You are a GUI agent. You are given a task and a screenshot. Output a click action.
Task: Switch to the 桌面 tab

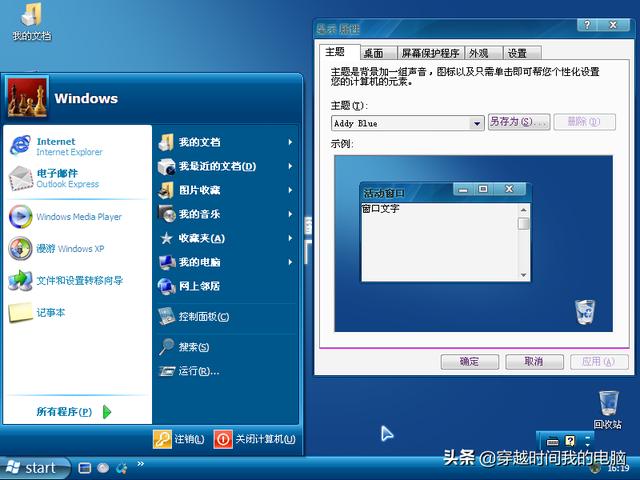tap(379, 53)
